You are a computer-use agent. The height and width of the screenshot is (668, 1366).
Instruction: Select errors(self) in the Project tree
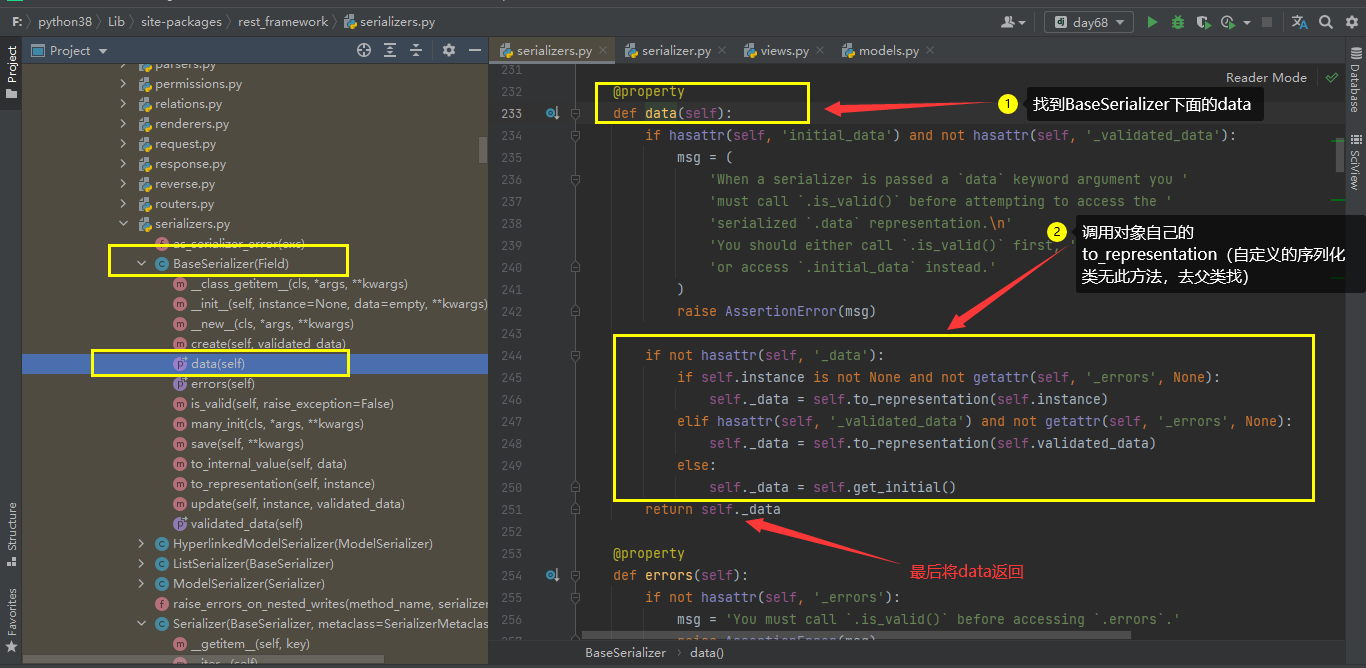pos(223,384)
